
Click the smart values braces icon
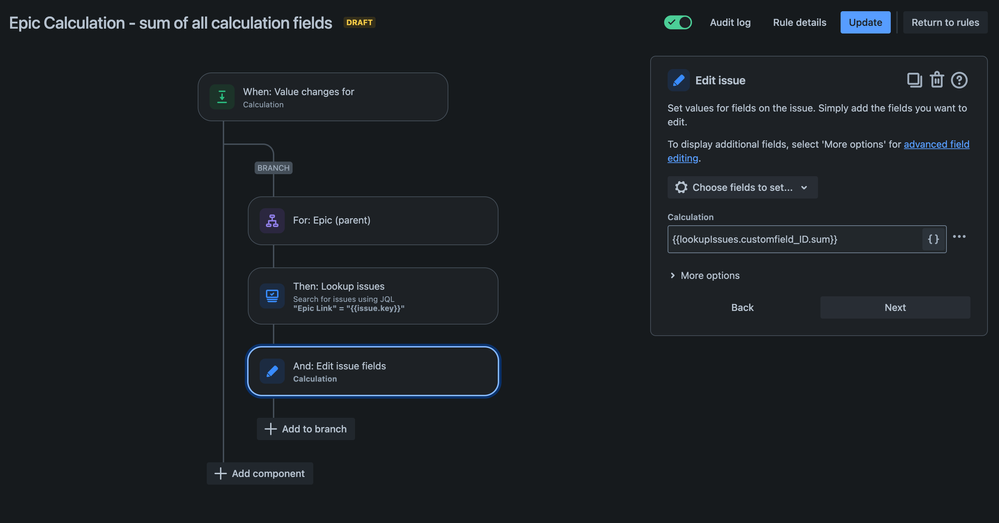click(933, 239)
